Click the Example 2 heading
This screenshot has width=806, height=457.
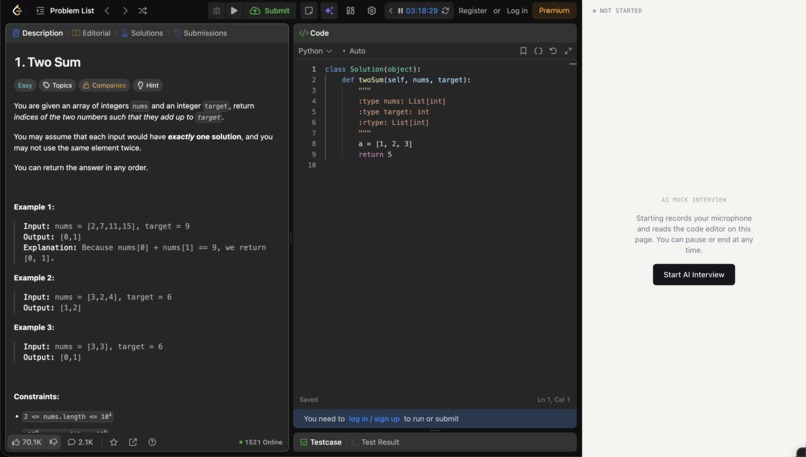34,278
